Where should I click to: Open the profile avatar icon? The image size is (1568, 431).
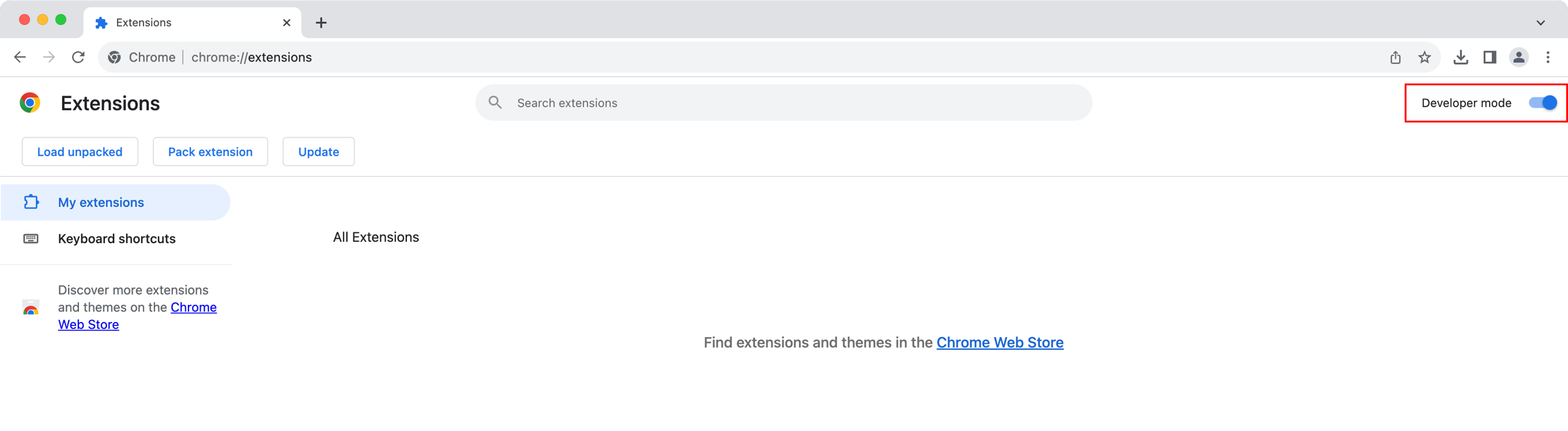tap(1518, 58)
